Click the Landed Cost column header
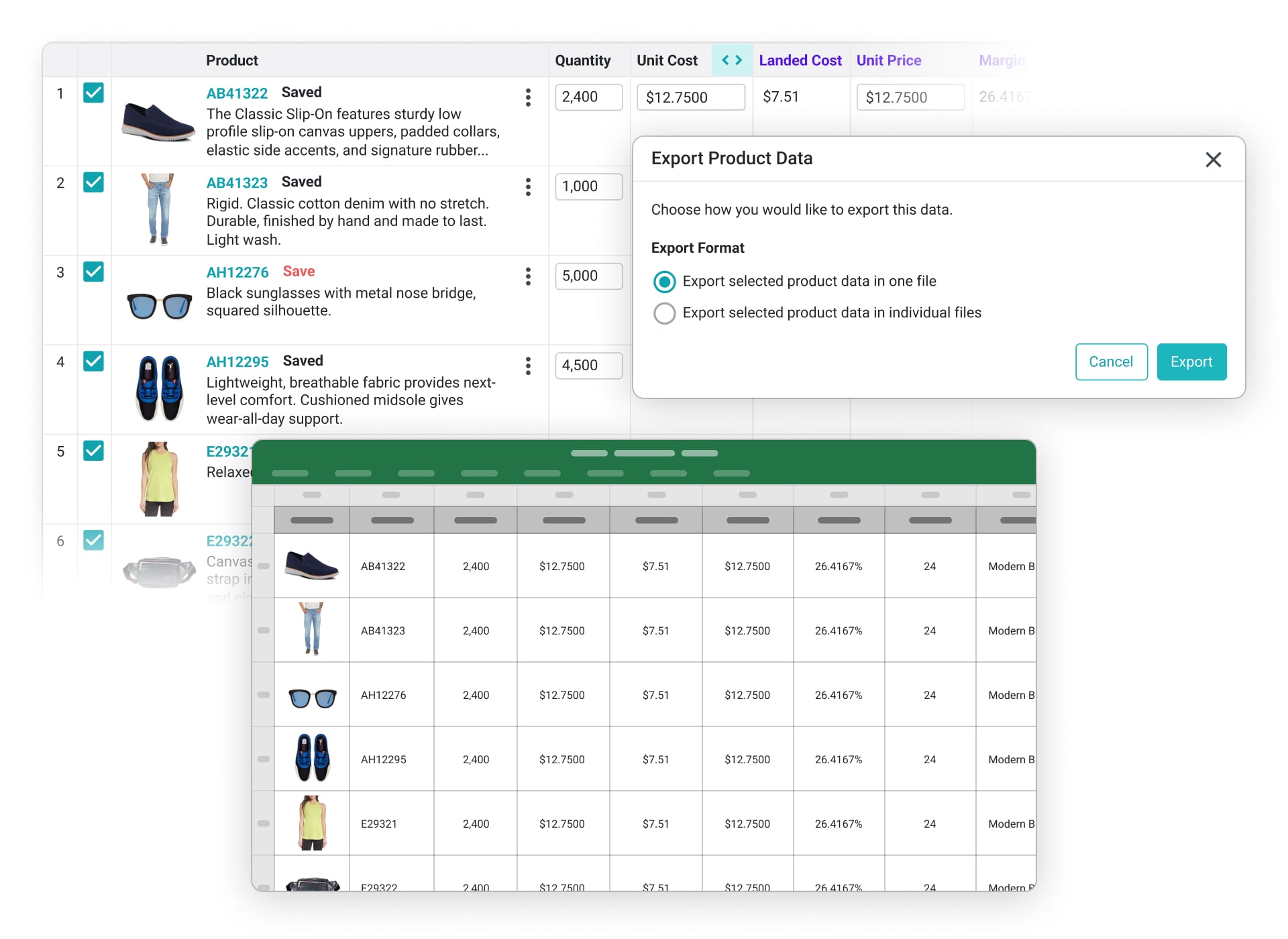The width and height of the screenshot is (1288, 939). tap(800, 60)
